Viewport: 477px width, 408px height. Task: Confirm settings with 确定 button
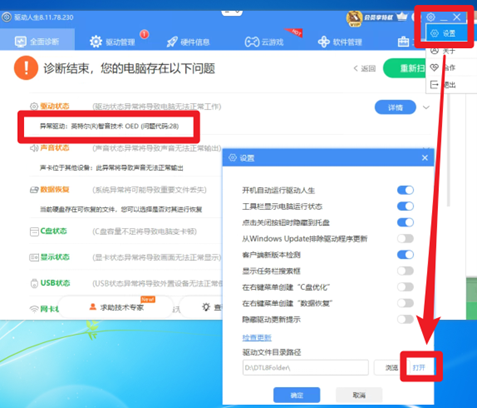[x=297, y=395]
